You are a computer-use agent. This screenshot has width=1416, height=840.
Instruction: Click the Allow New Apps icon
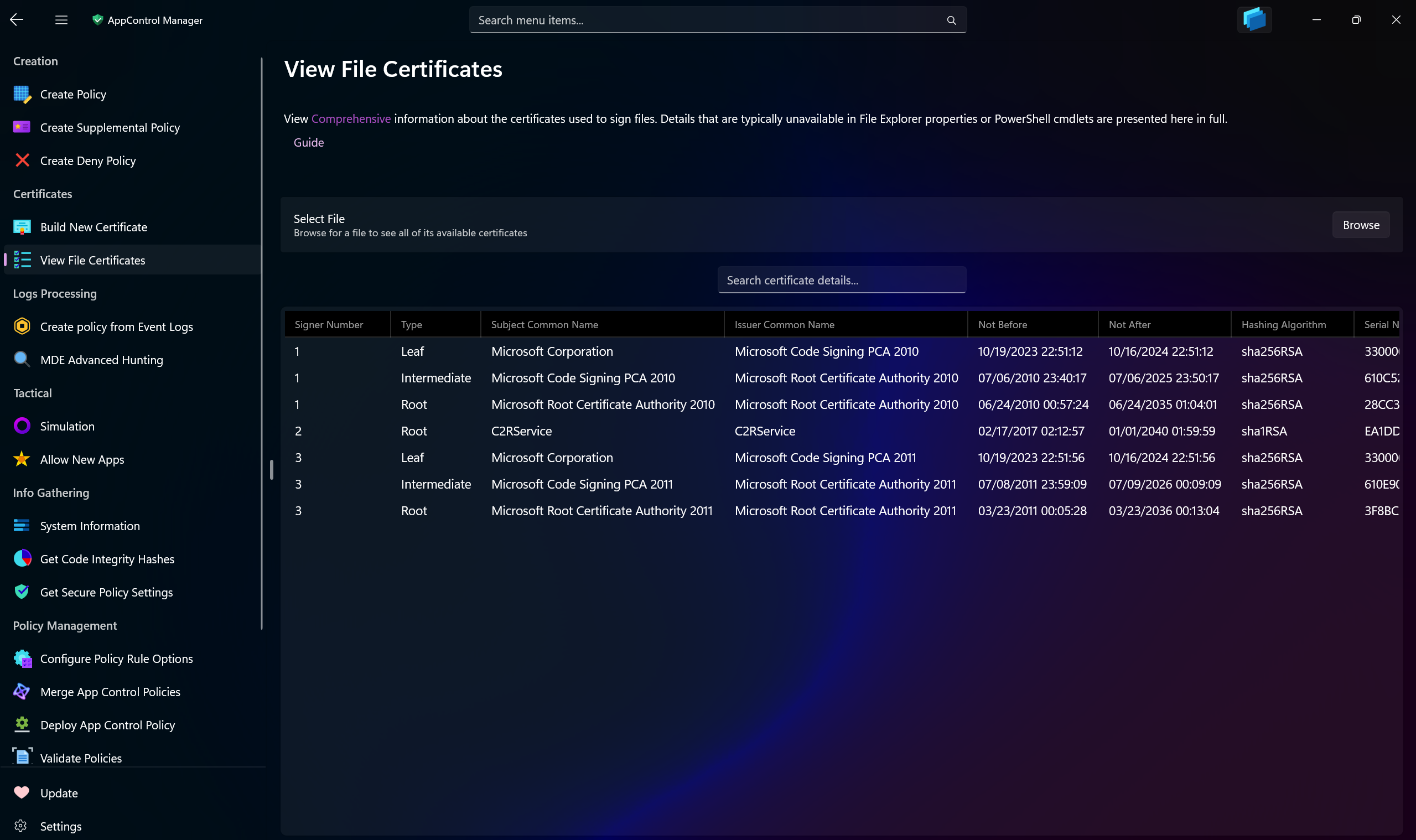(x=22, y=459)
